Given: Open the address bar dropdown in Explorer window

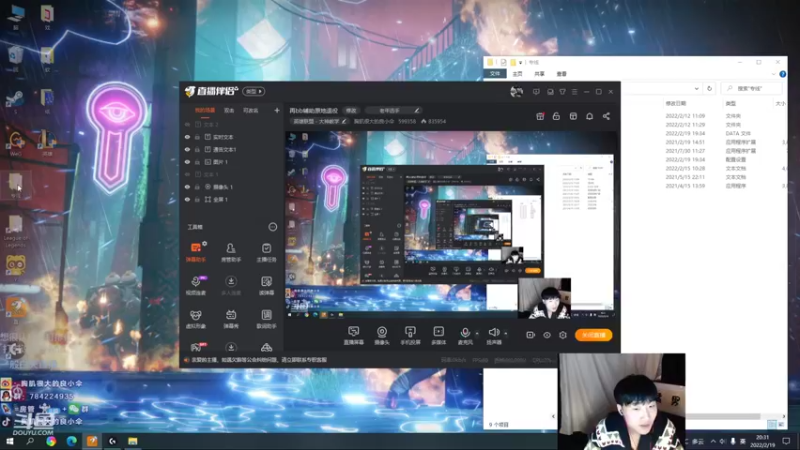Looking at the screenshot, I should 696,88.
